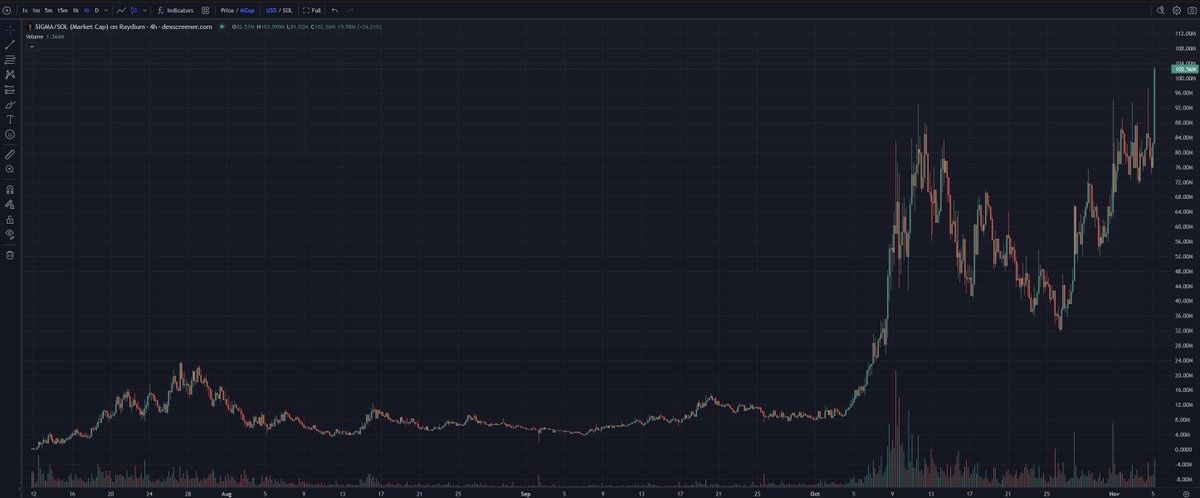Switch chart to MCap mode

tap(247, 10)
